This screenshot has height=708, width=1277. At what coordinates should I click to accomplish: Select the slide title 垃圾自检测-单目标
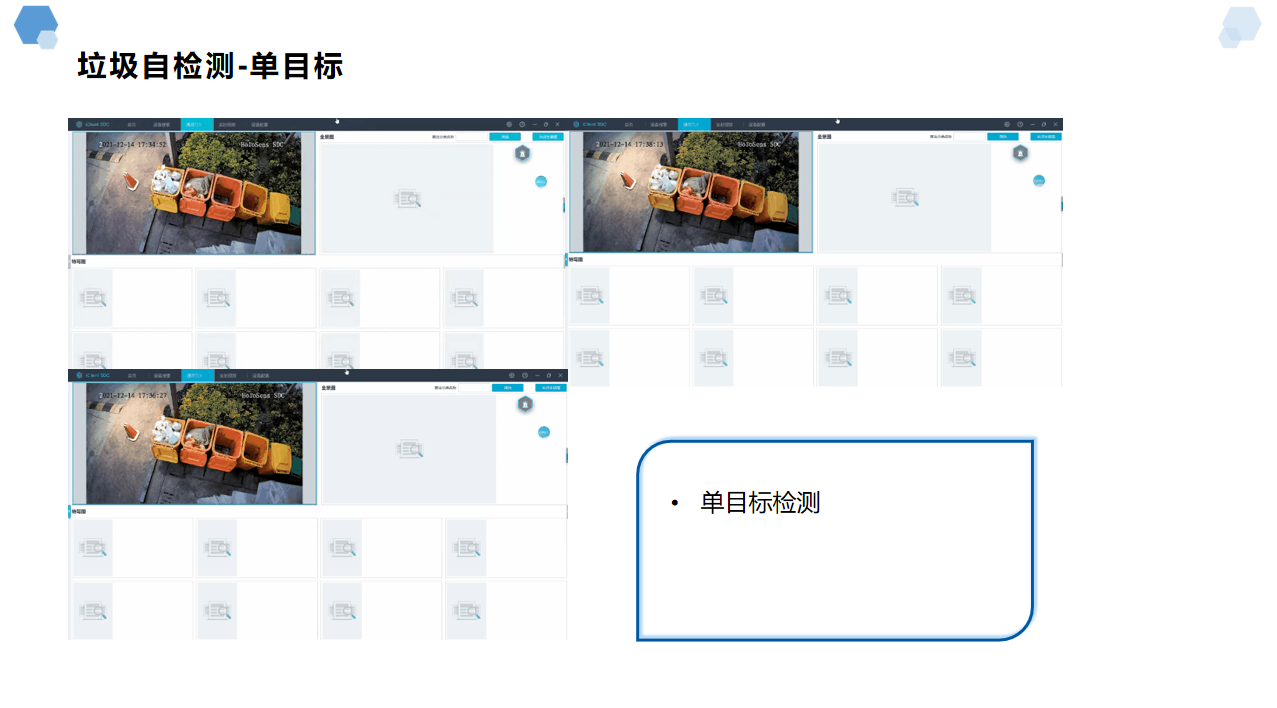(210, 66)
